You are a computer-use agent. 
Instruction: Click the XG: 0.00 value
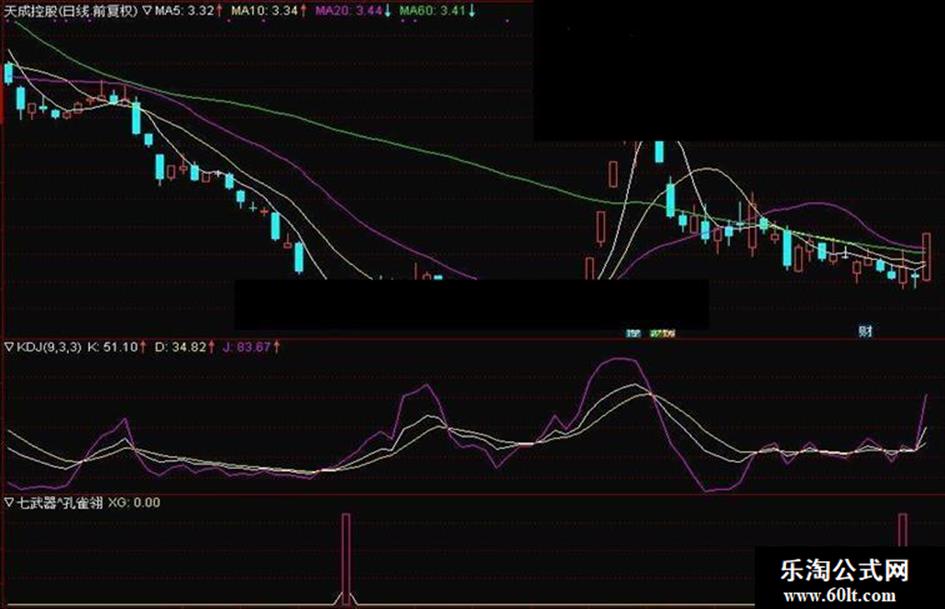pyautogui.click(x=134, y=502)
